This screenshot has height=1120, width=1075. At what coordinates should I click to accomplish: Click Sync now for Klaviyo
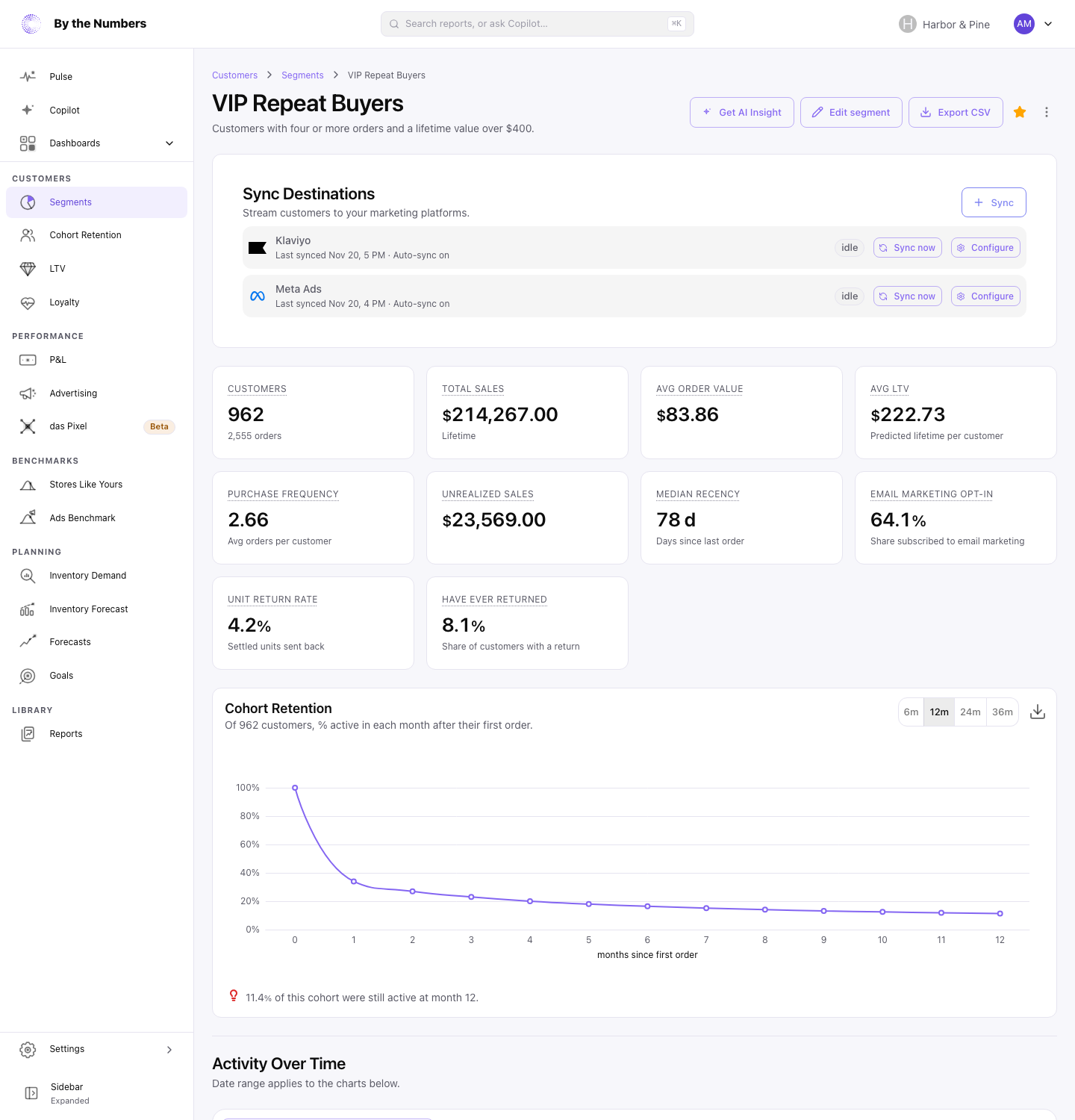point(908,248)
